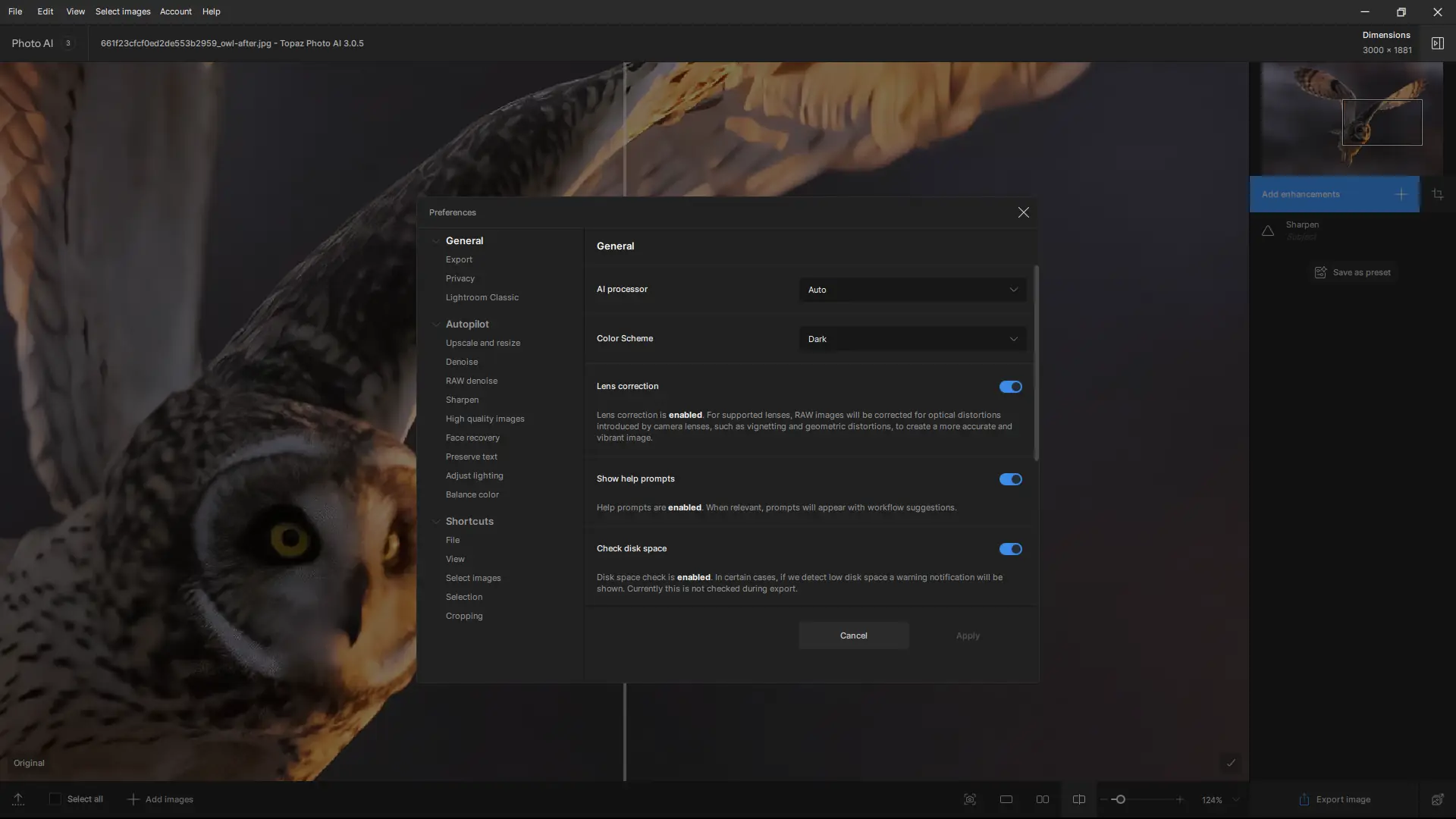
Task: Select the split view compare icon
Action: click(1079, 799)
